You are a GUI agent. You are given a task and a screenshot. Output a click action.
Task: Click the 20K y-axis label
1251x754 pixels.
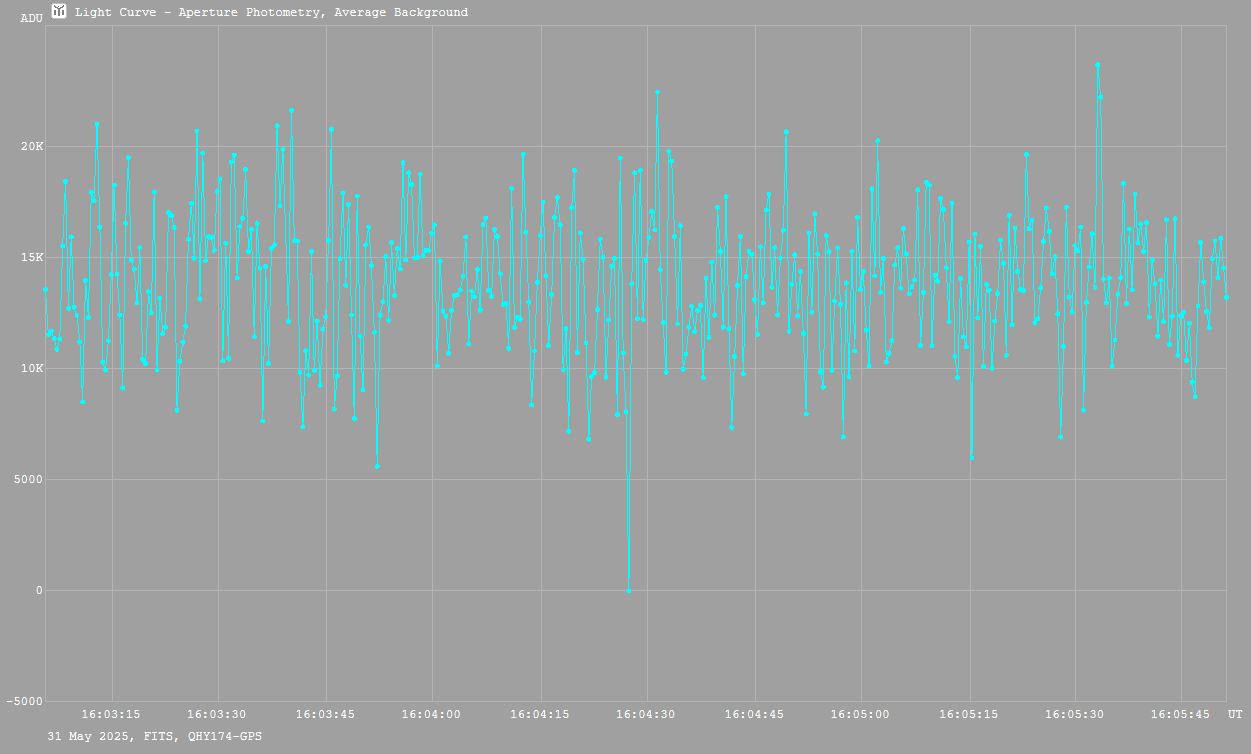click(x=32, y=147)
